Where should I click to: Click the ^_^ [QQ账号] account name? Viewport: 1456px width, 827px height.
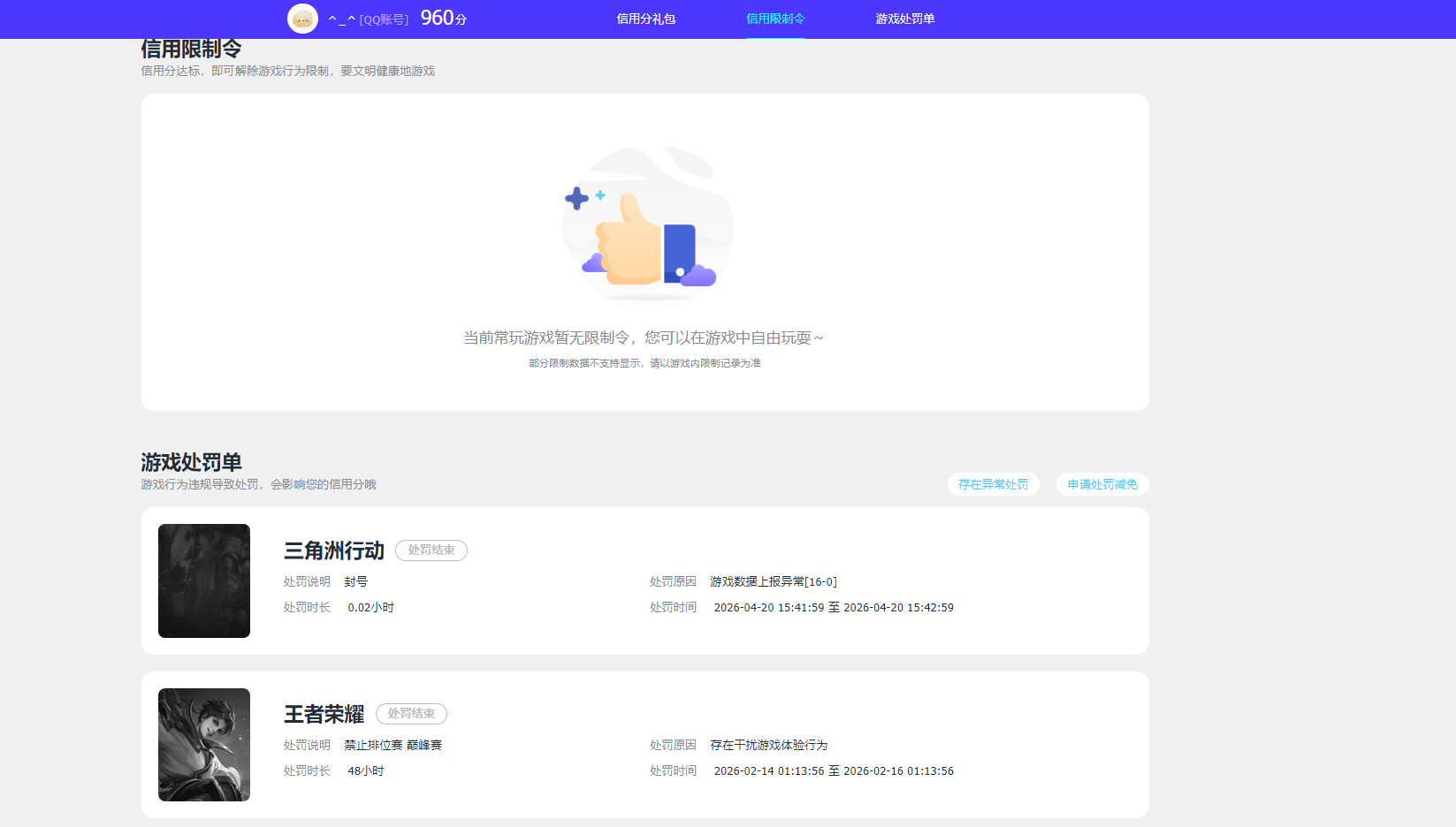[369, 19]
